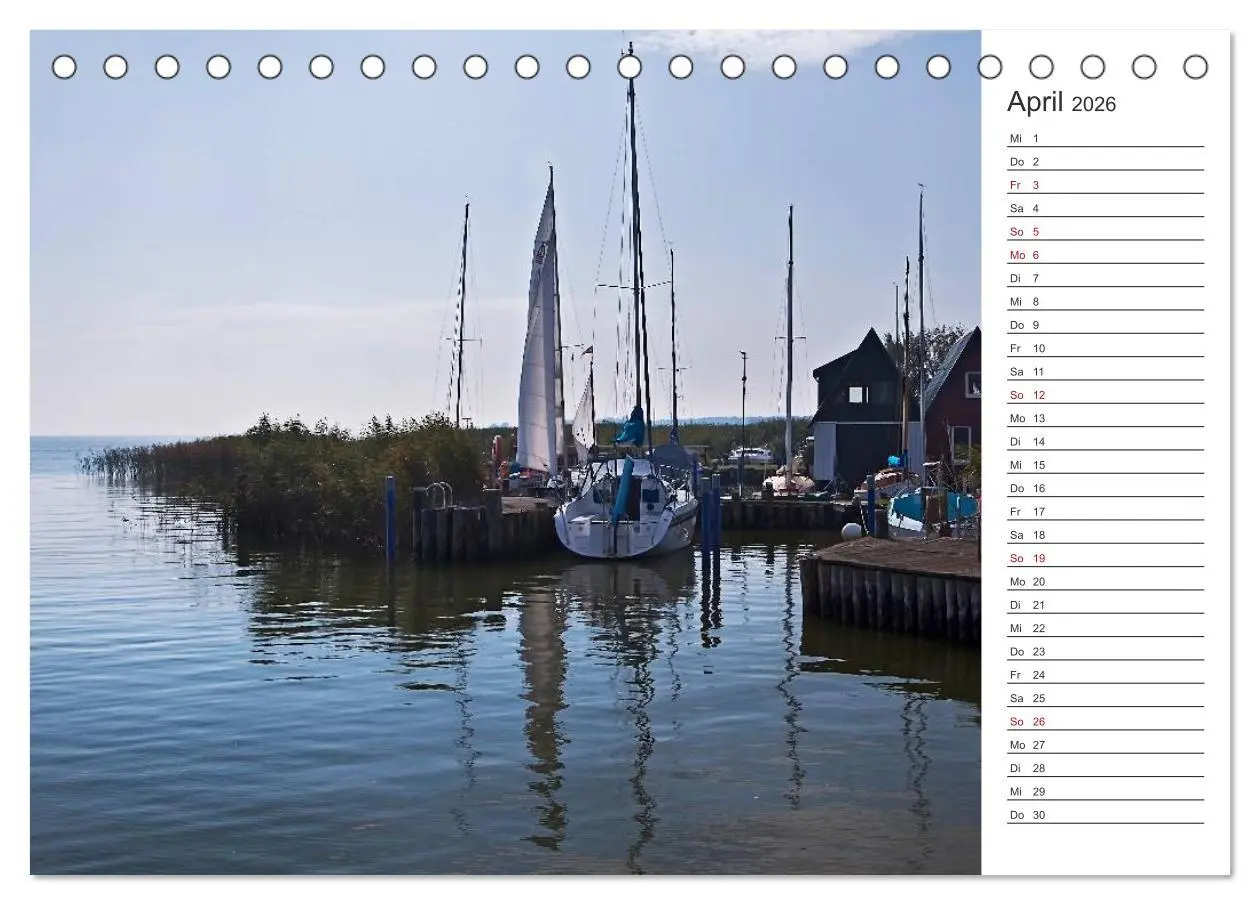Select the 'Mi 8' date row
1260x905 pixels.
[x=1105, y=301]
